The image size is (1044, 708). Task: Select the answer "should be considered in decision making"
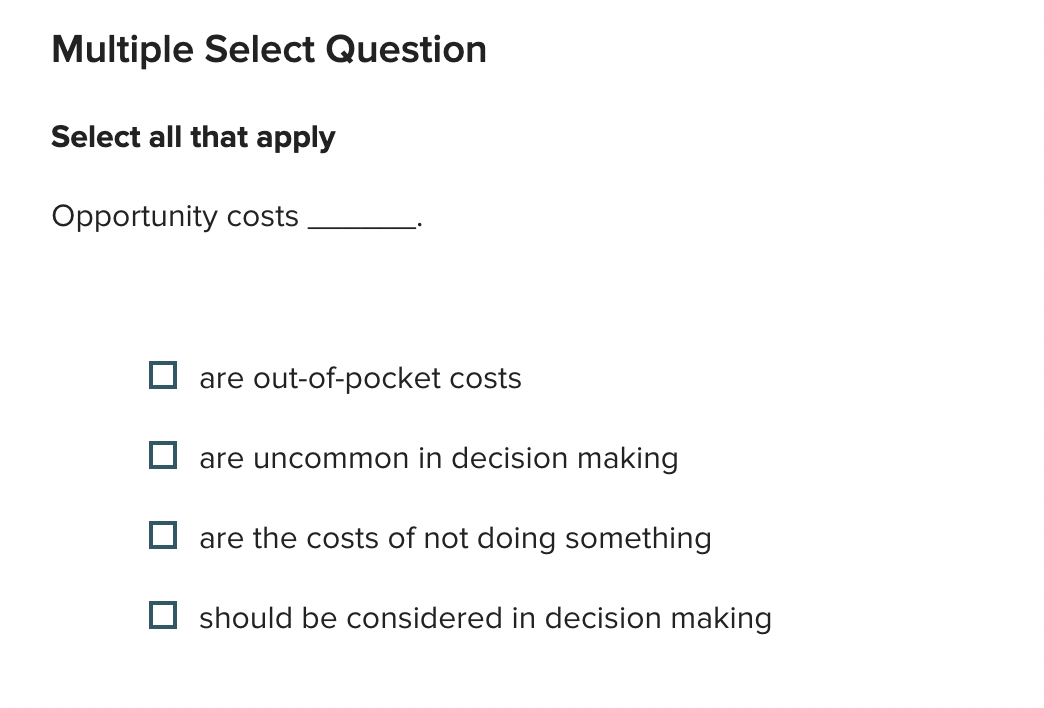click(485, 618)
